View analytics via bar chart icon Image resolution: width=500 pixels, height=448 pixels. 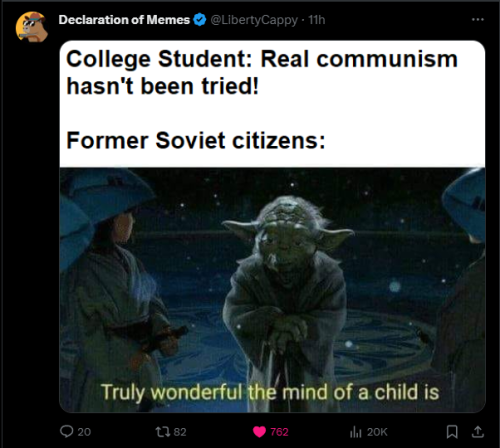[x=356, y=432]
